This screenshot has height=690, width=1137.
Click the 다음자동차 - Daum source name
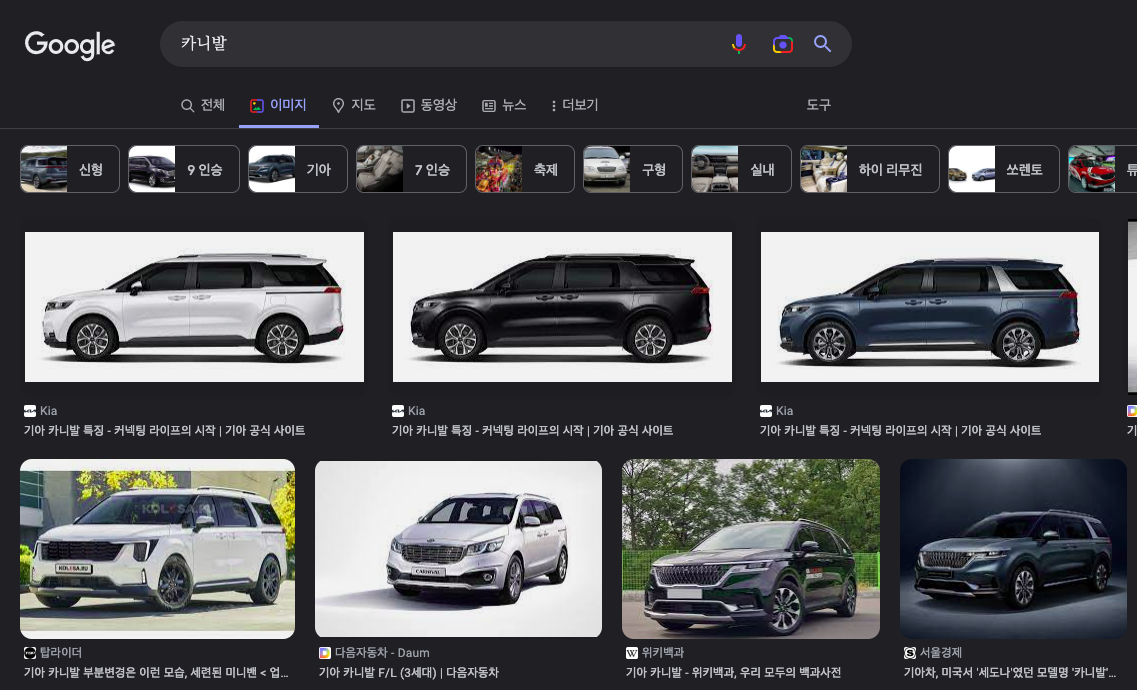click(382, 653)
